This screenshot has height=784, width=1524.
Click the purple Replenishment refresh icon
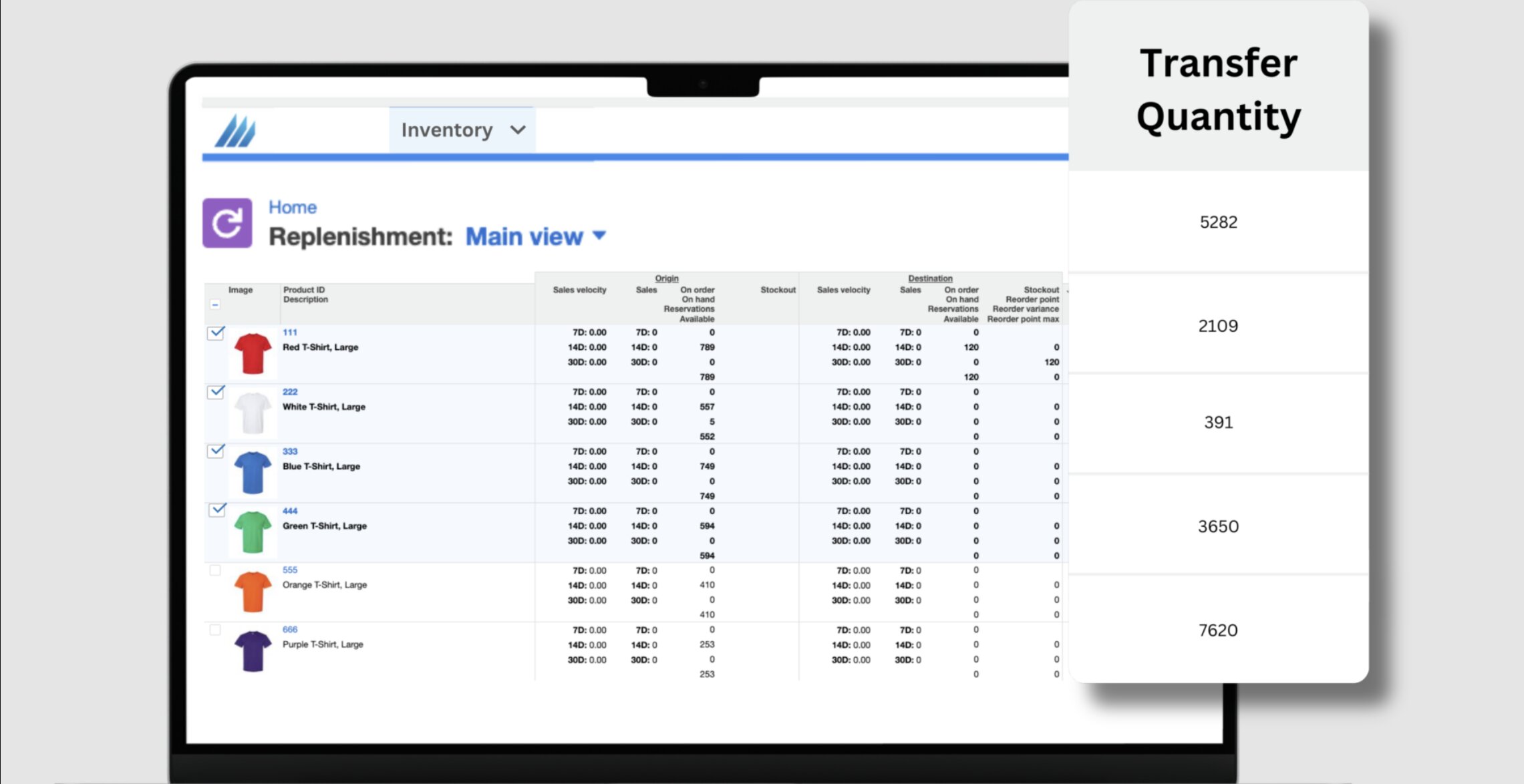click(227, 223)
